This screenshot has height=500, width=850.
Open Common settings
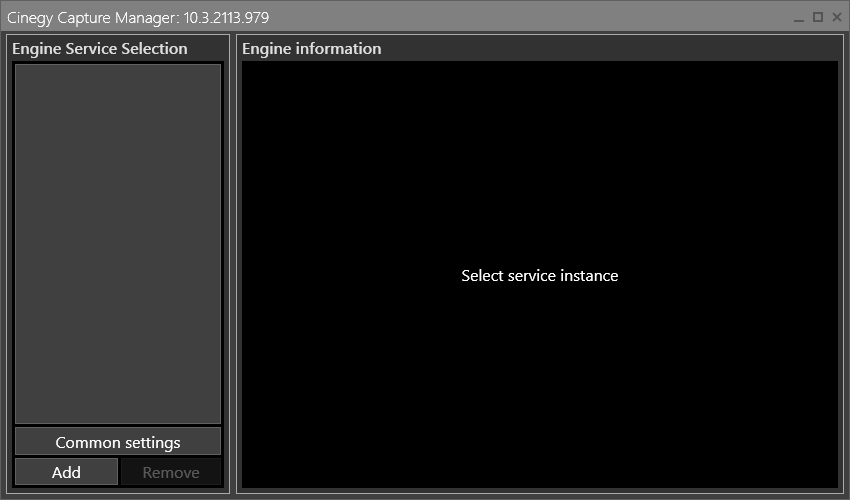coord(118,441)
